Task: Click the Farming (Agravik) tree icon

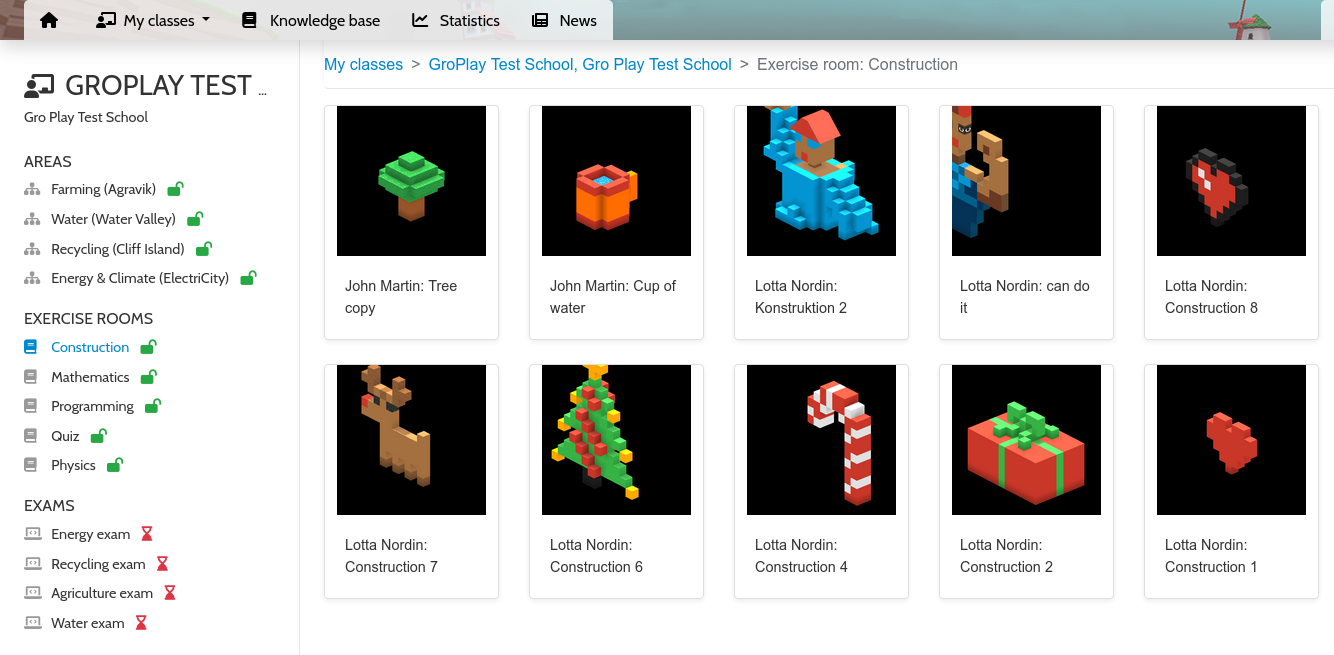Action: point(32,189)
